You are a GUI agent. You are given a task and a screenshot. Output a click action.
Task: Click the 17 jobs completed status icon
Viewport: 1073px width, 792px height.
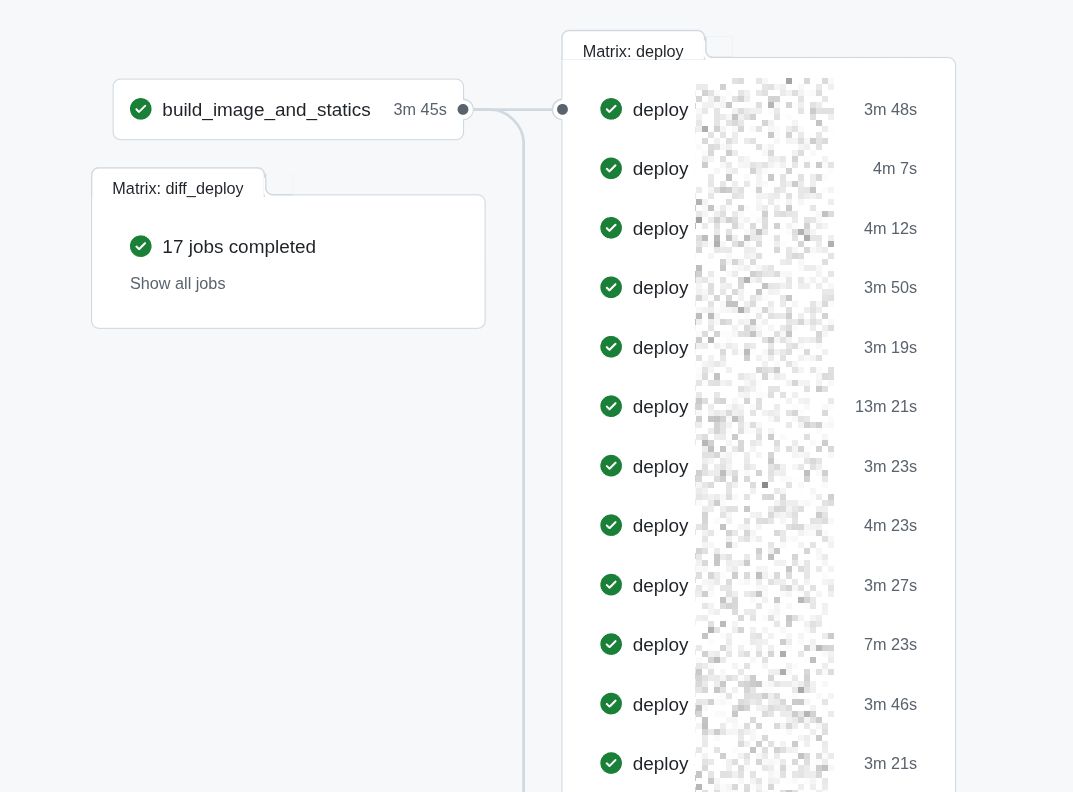(141, 246)
